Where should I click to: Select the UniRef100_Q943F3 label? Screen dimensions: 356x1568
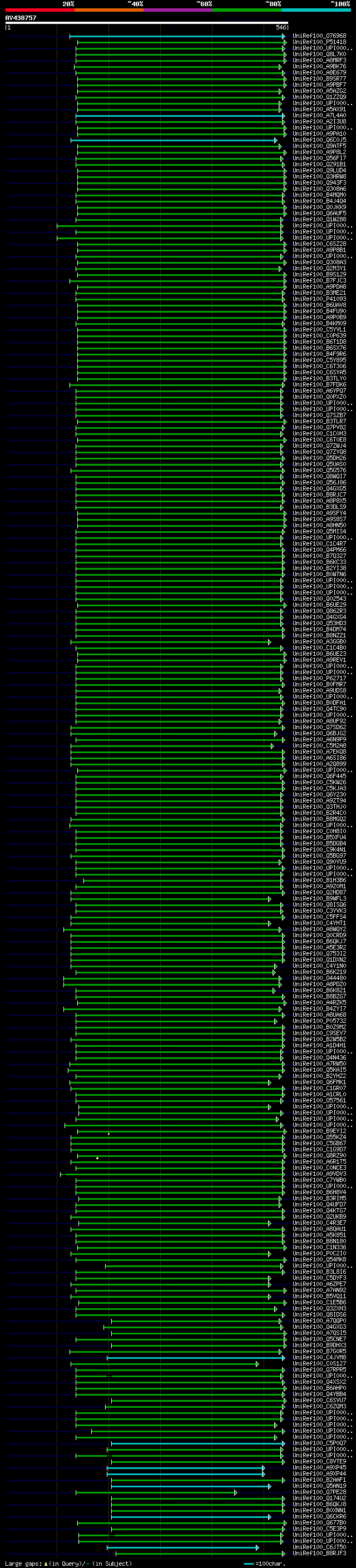[319, 182]
